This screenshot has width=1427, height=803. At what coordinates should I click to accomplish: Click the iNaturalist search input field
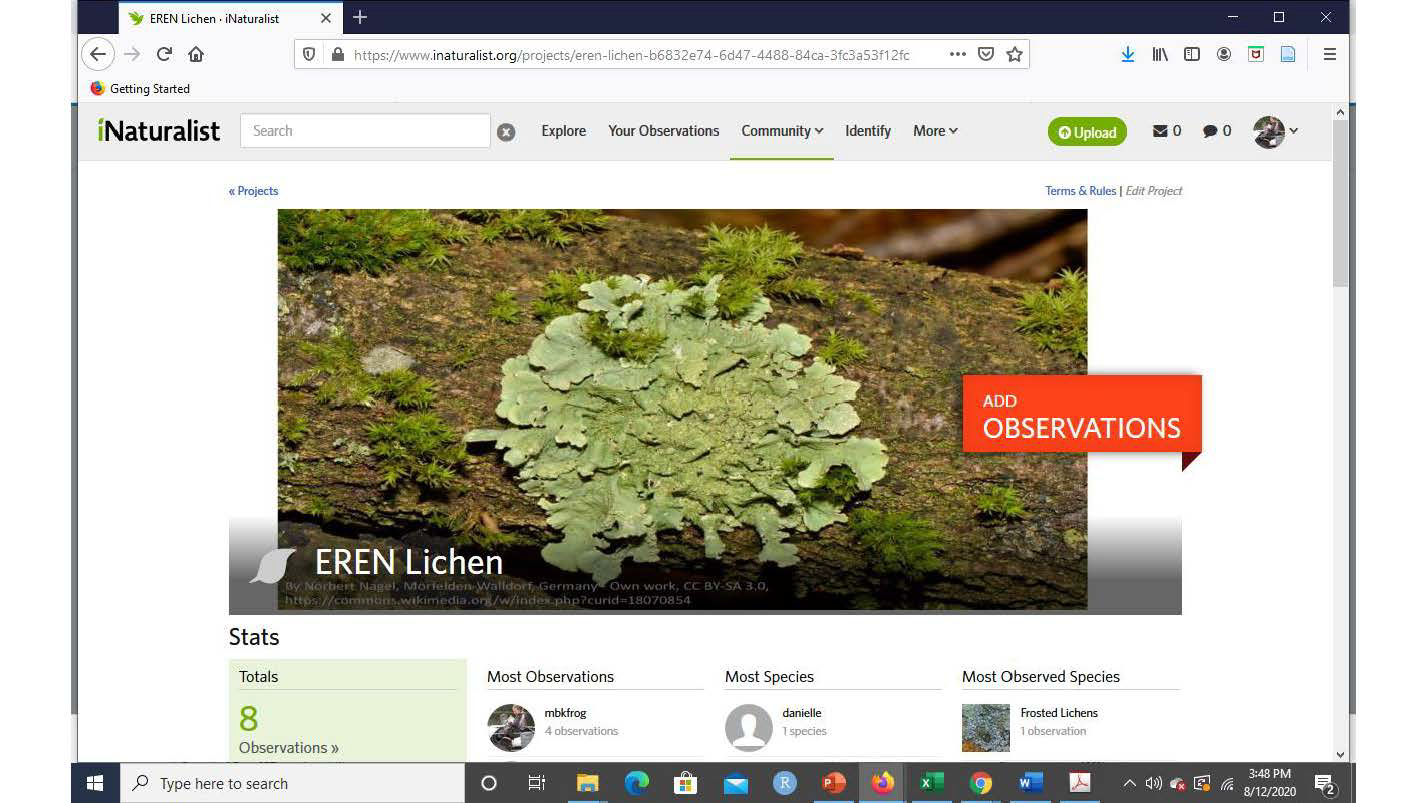(x=365, y=131)
